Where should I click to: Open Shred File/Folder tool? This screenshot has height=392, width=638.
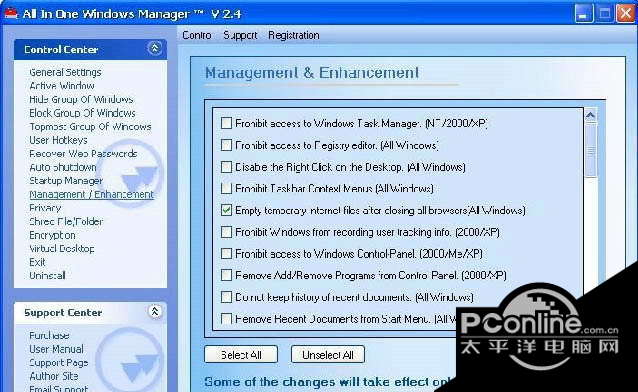coord(66,221)
